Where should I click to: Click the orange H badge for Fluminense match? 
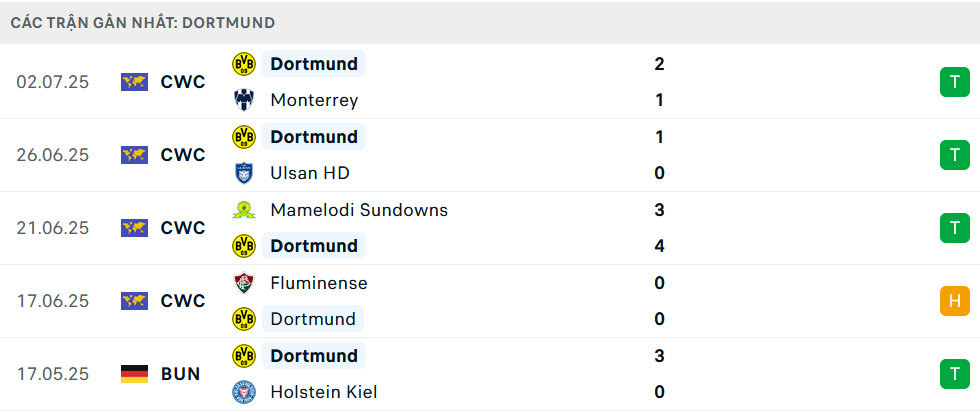(x=954, y=301)
